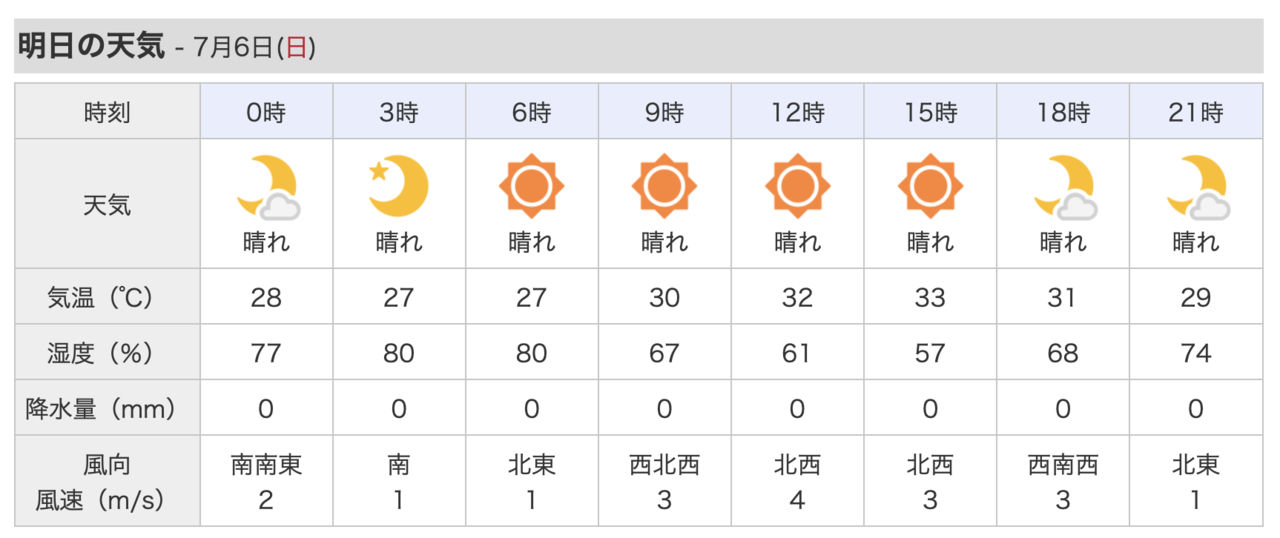
Task: Click the 明日の天気 heading
Action: 92,46
